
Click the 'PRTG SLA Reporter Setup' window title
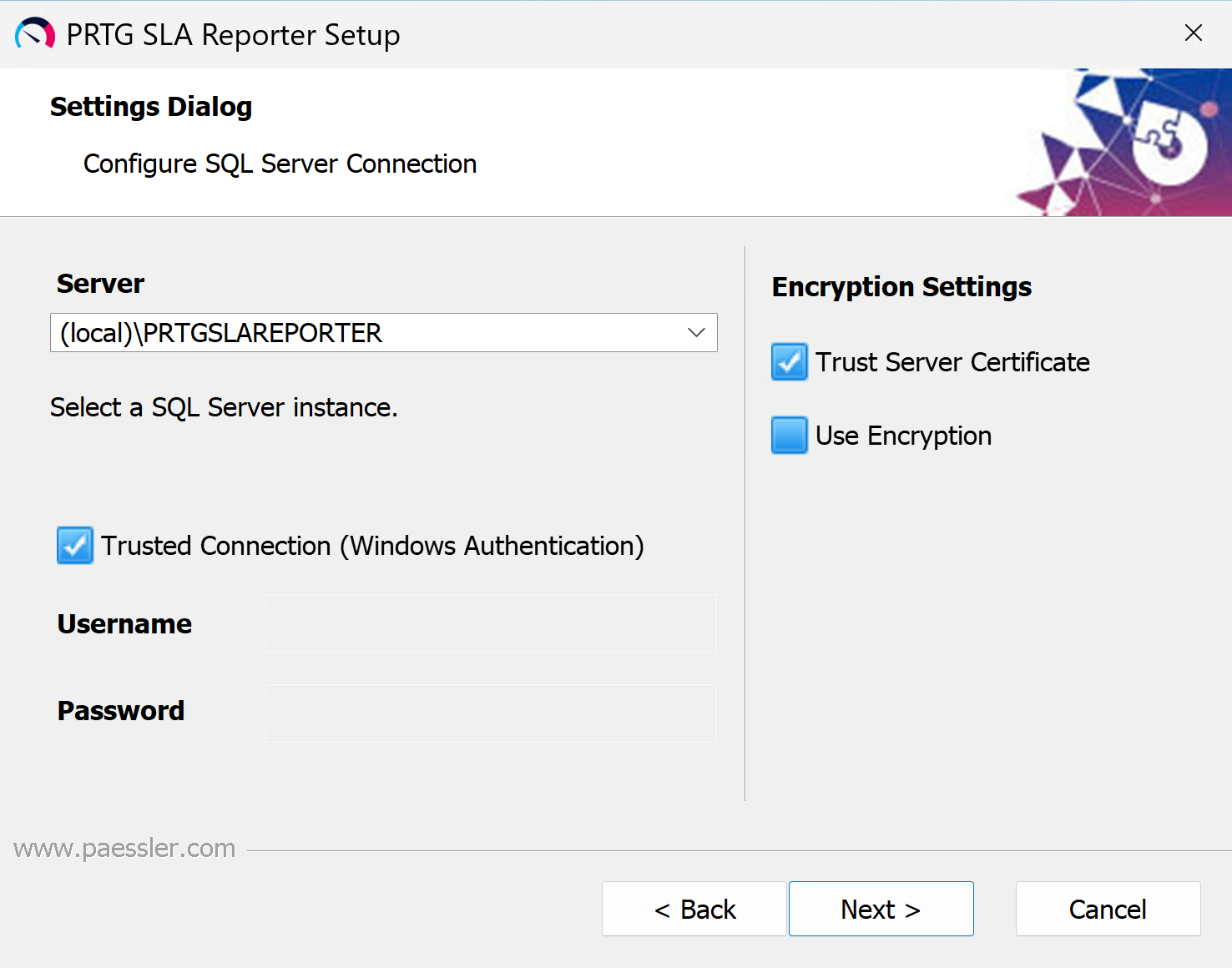point(234,35)
